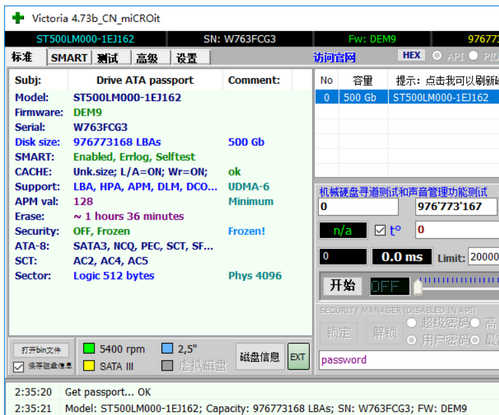The height and width of the screenshot is (415, 499).
Task: Select the API radio button
Action: 437,56
